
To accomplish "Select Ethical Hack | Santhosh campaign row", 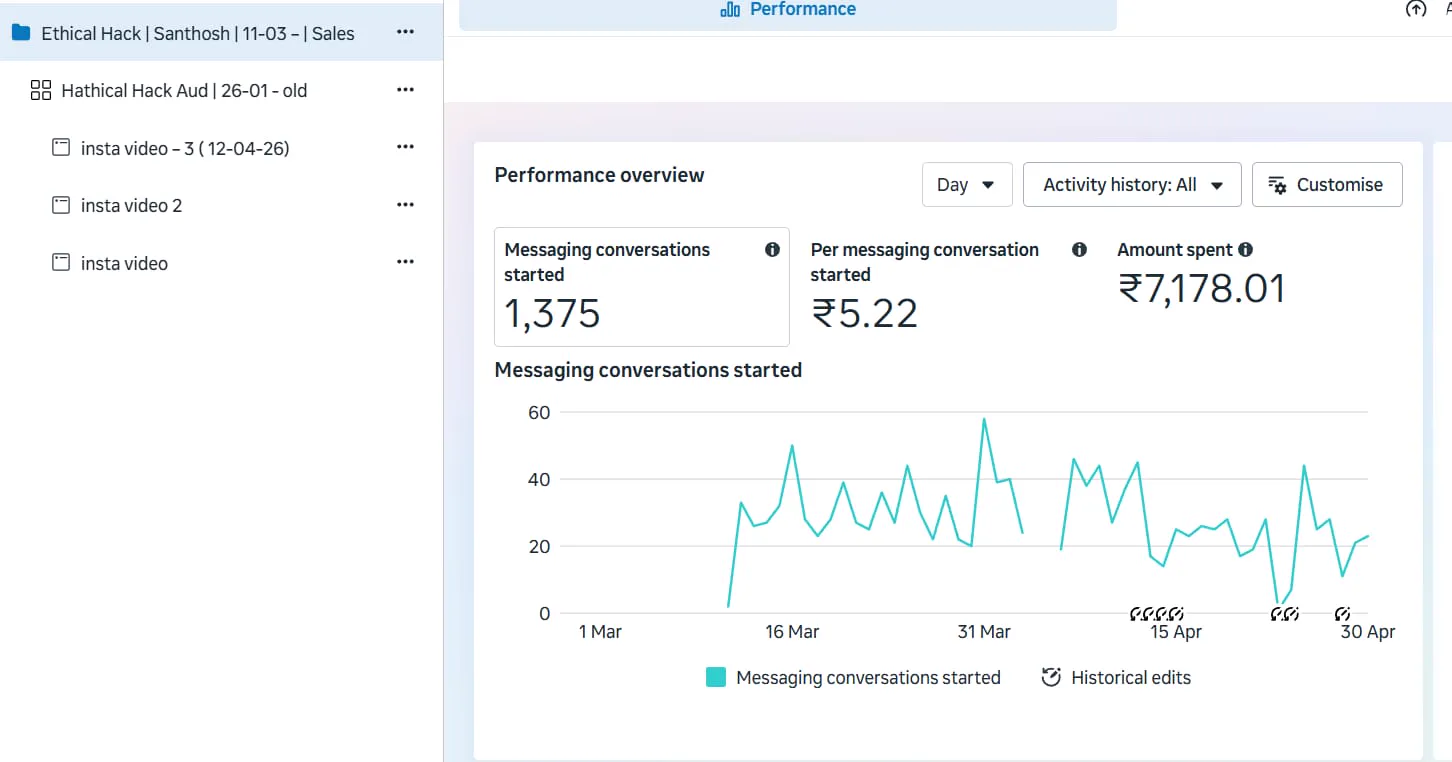I will pos(221,33).
